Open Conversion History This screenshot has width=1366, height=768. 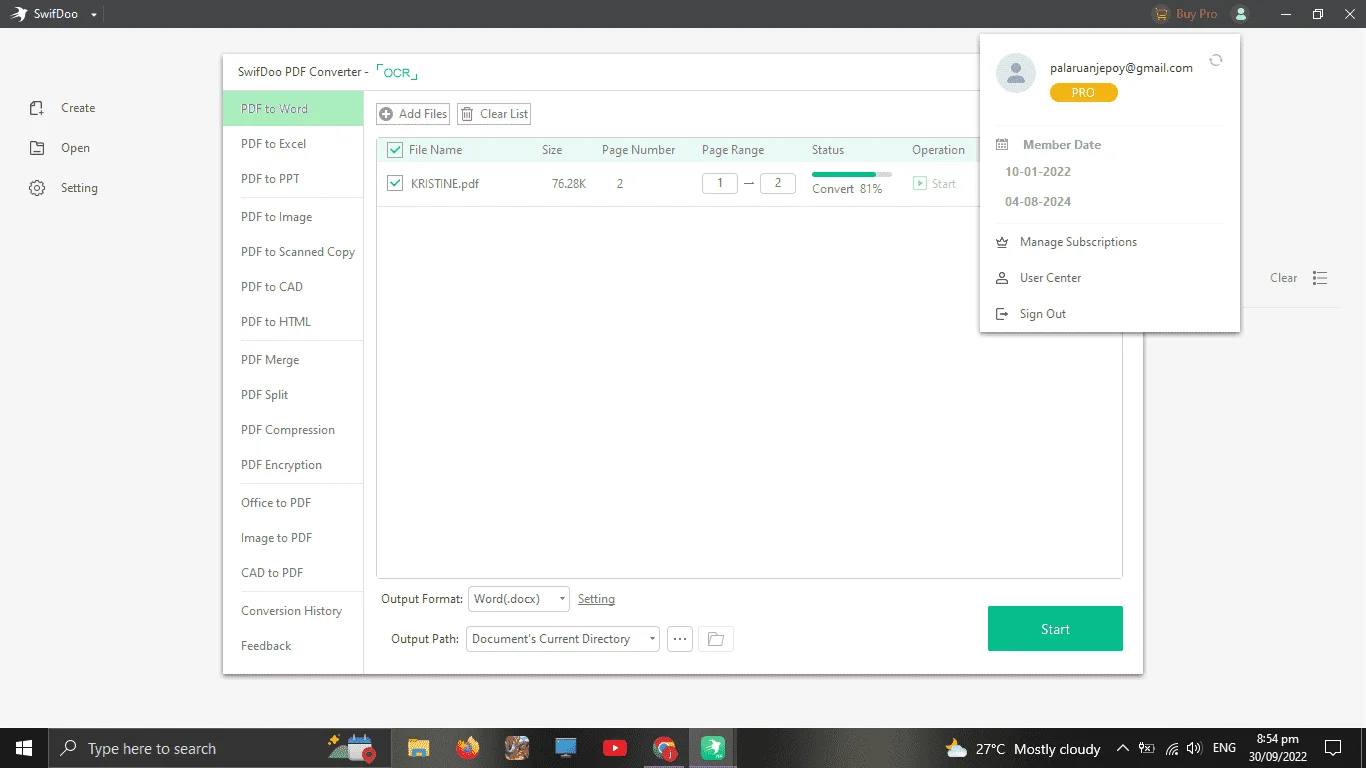(x=293, y=611)
